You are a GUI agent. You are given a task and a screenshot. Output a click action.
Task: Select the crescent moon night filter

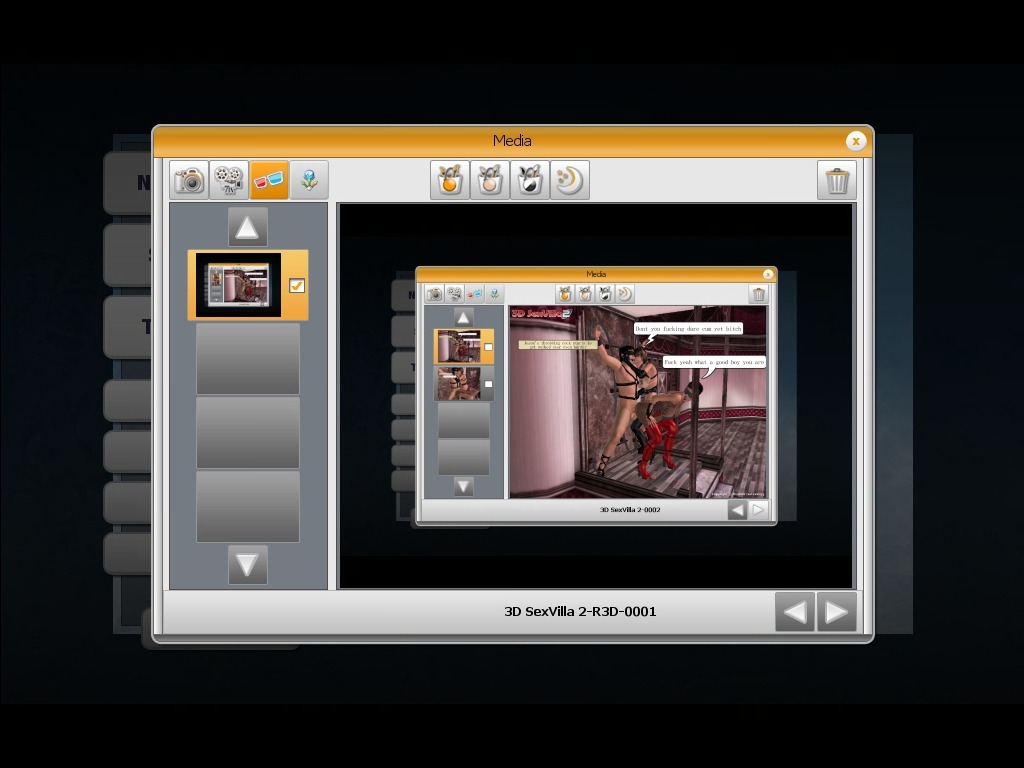(x=569, y=180)
